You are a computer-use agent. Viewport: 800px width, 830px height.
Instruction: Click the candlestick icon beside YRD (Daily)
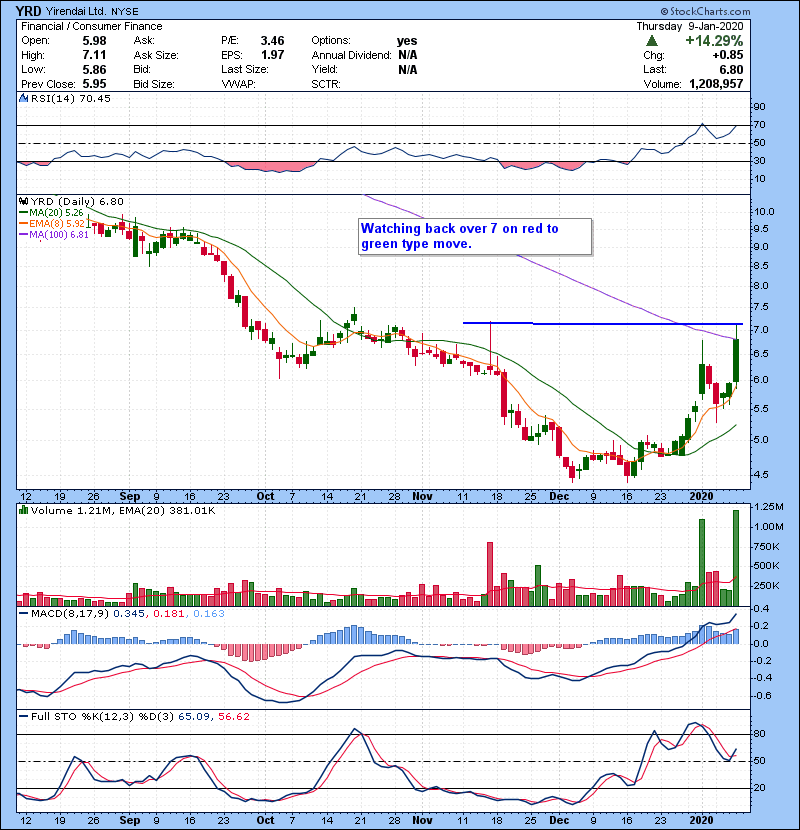point(23,201)
